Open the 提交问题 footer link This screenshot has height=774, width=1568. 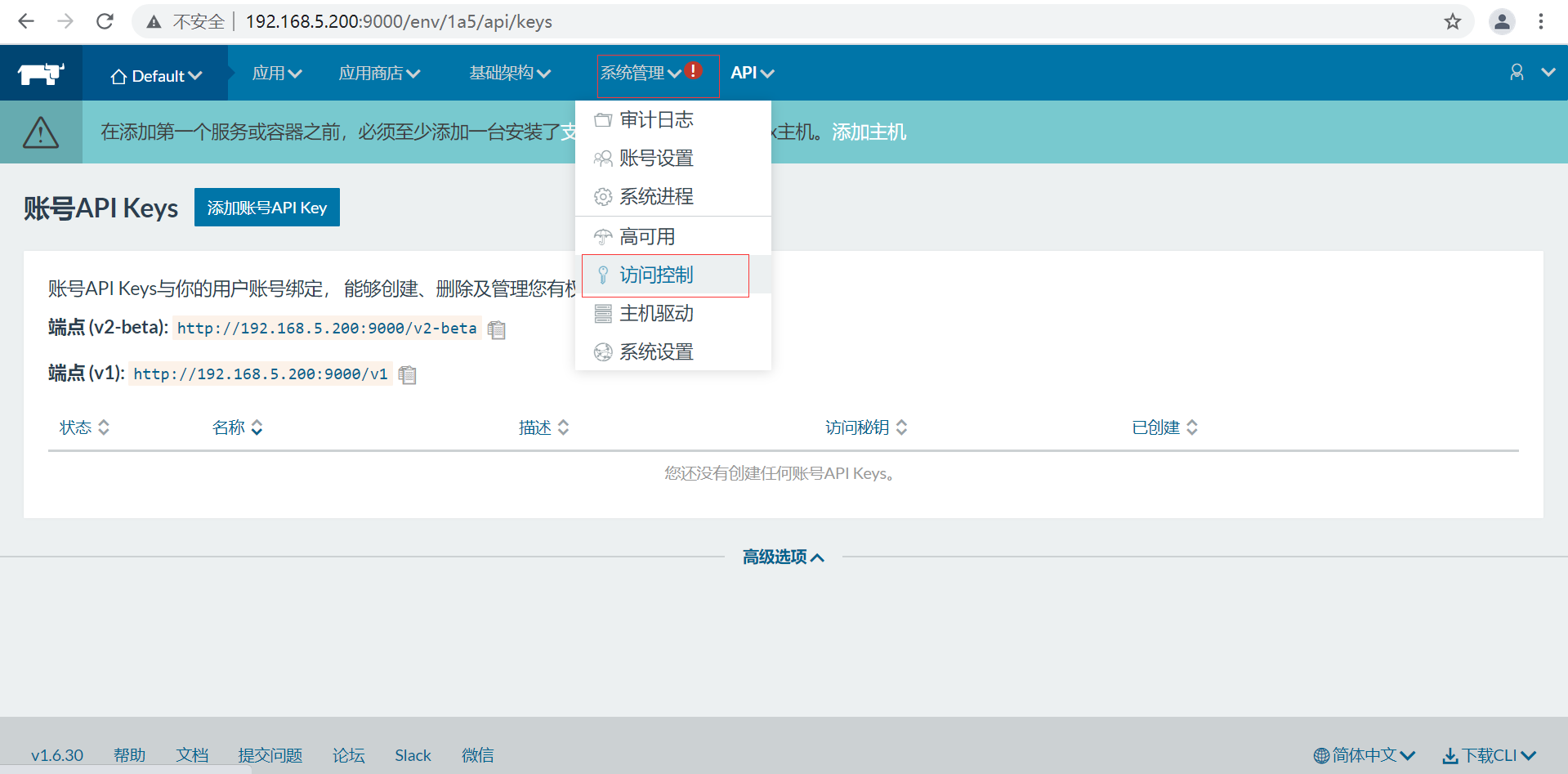[270, 755]
